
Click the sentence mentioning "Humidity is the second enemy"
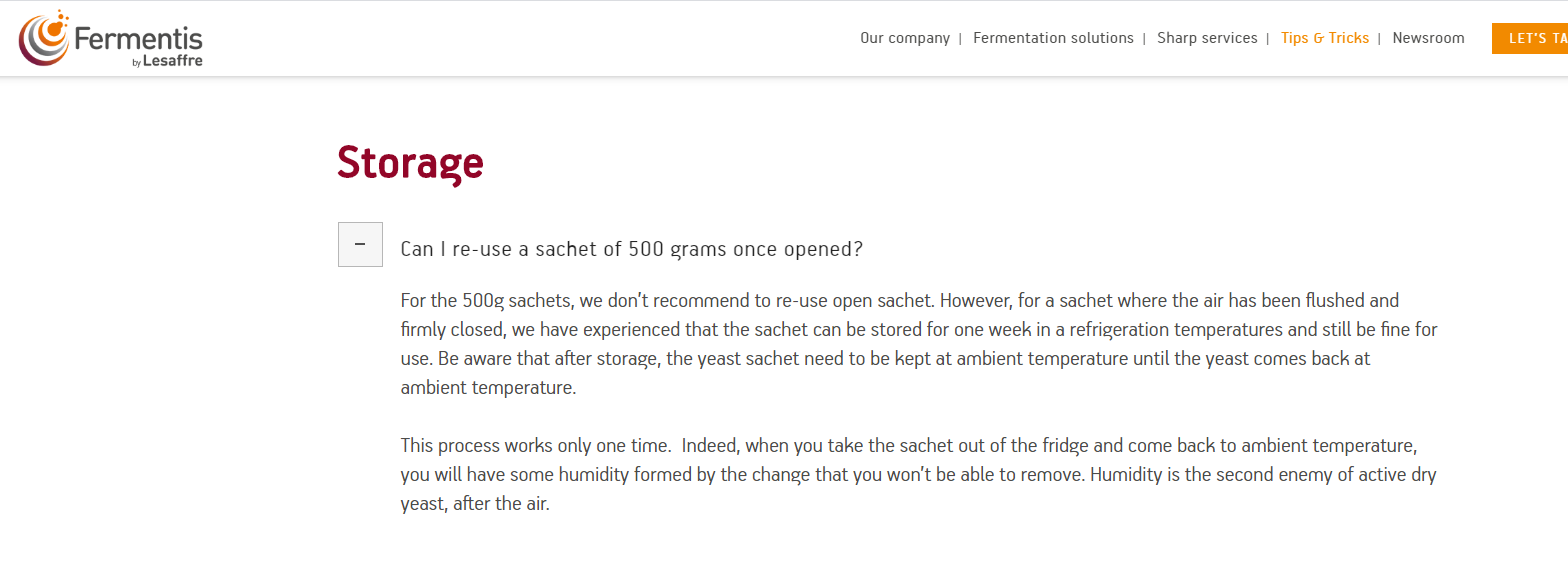click(x=1264, y=474)
